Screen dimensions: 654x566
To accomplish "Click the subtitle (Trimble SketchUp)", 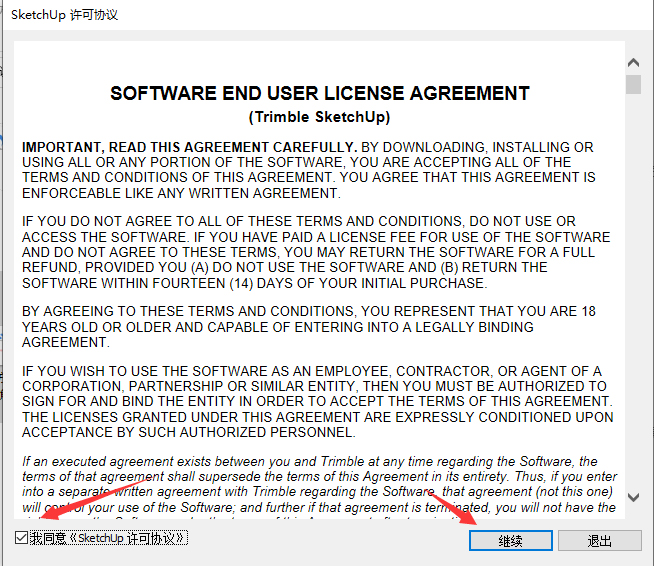I will (x=319, y=117).
